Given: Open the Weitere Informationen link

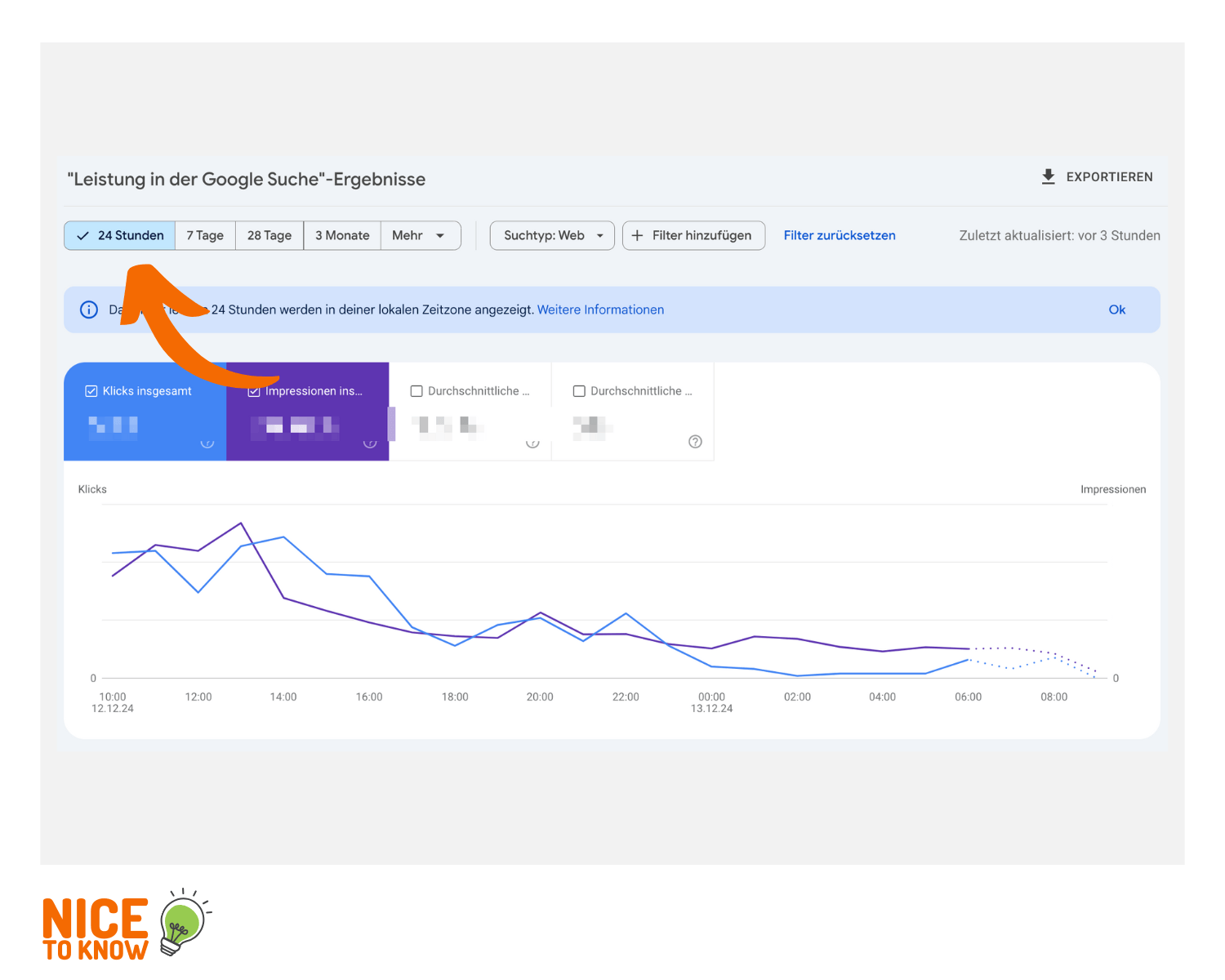Looking at the screenshot, I should 600,310.
